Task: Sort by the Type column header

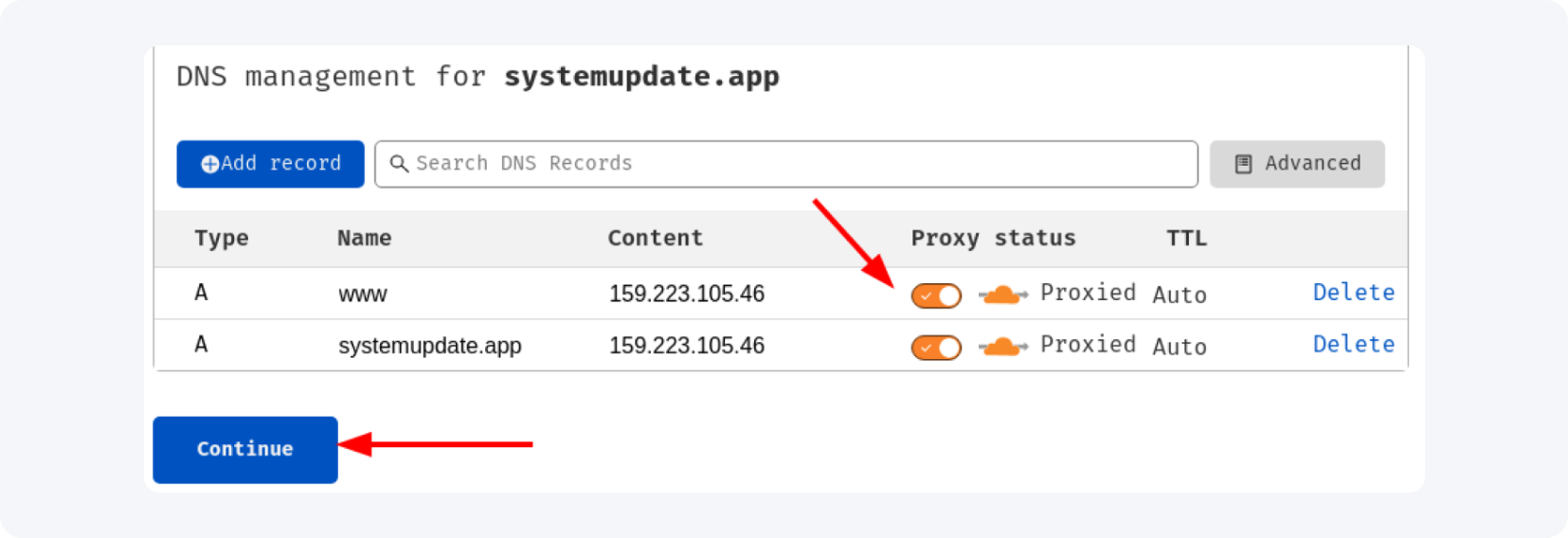Action: click(222, 239)
